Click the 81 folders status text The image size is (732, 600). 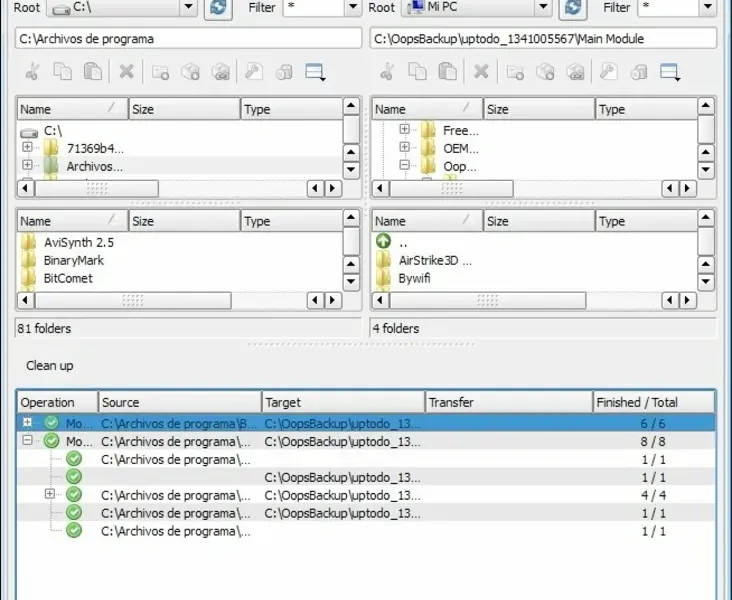[44, 329]
